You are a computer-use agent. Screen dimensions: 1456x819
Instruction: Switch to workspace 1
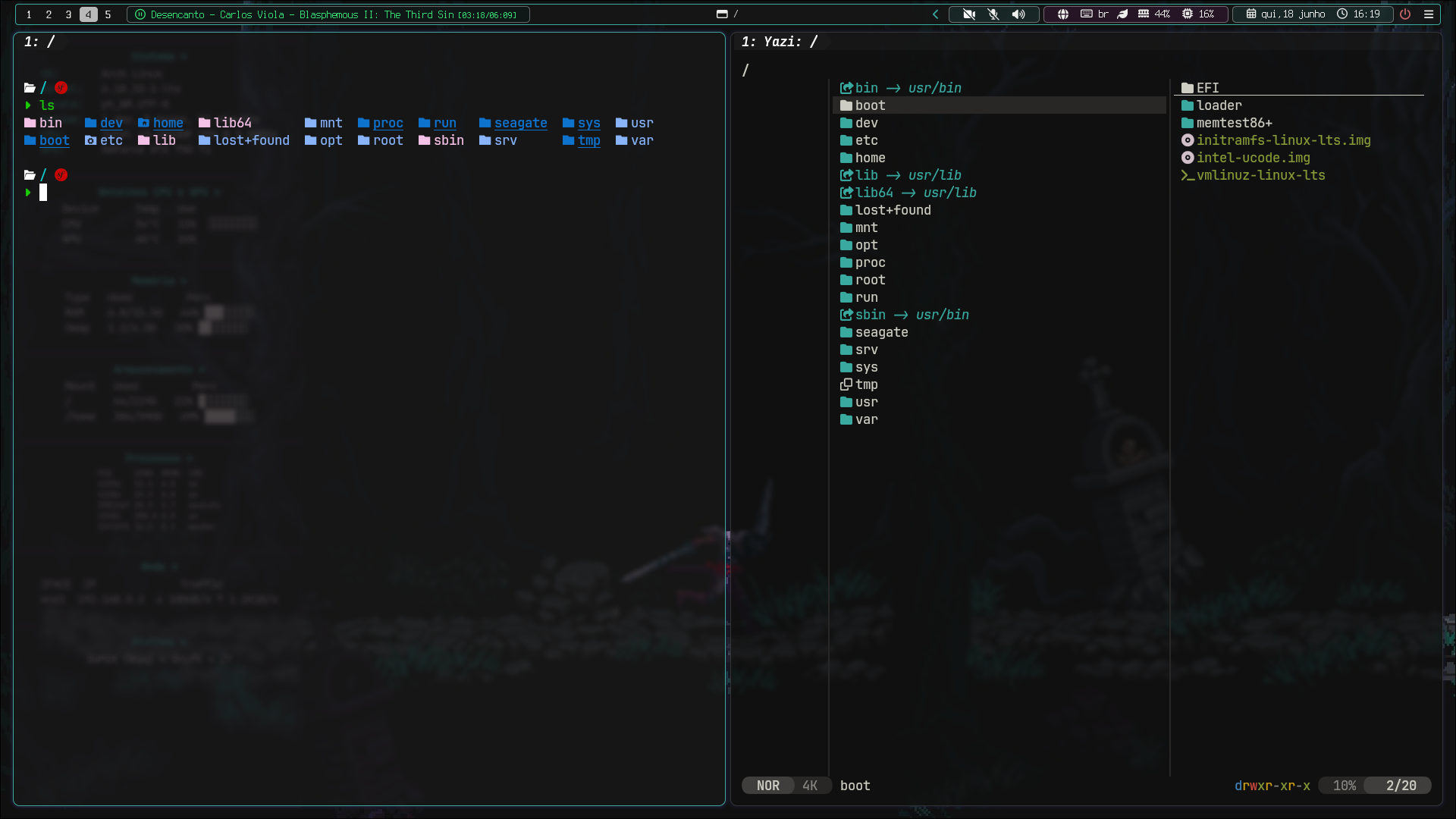(29, 14)
